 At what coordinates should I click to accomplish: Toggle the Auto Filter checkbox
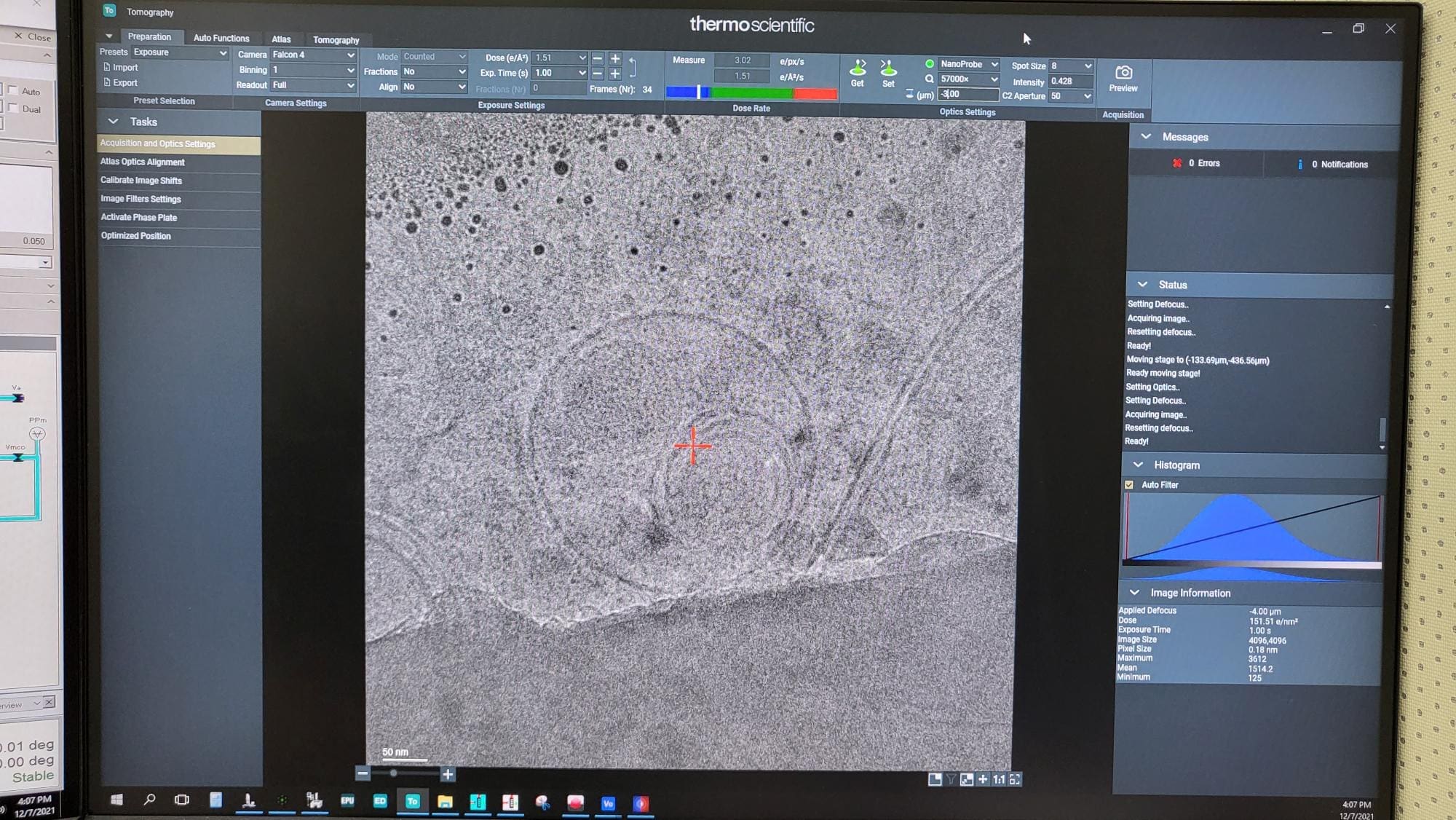coord(1129,484)
